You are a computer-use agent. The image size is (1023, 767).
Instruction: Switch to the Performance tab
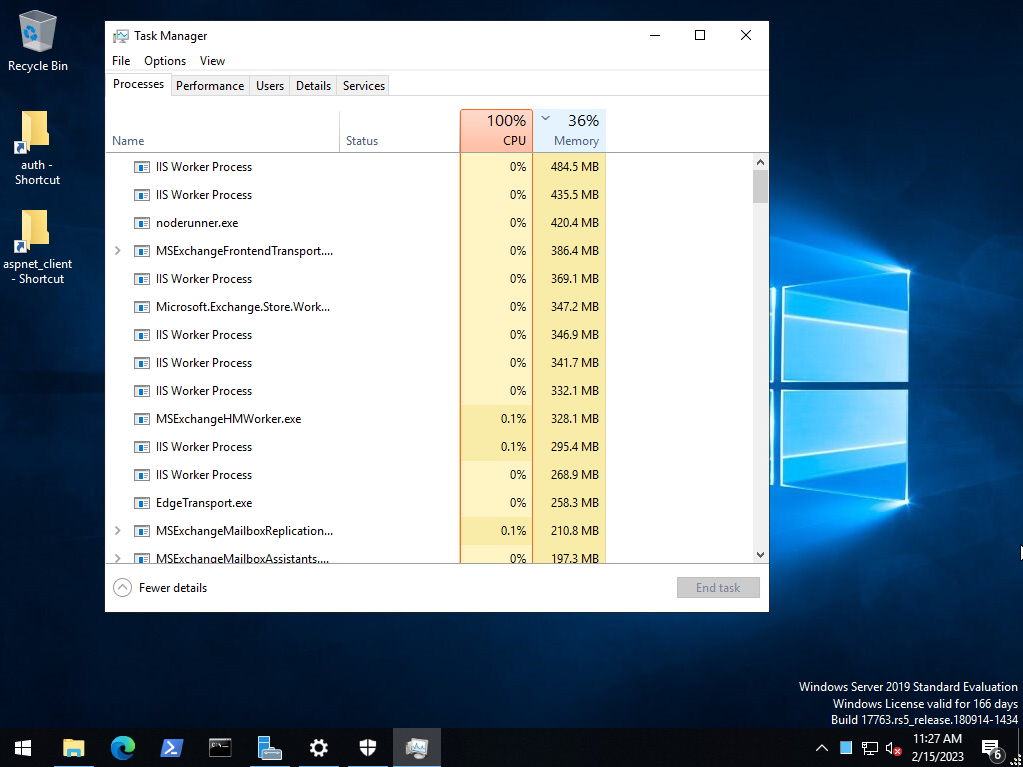coord(210,85)
